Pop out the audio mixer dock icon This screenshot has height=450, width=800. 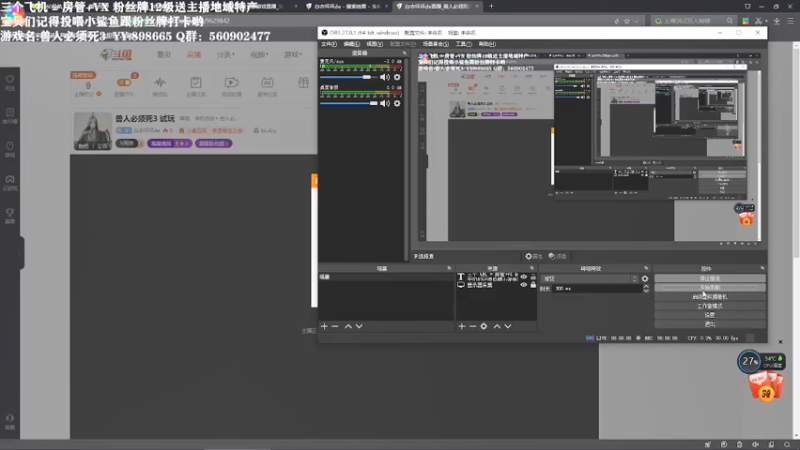pyautogui.click(x=404, y=53)
